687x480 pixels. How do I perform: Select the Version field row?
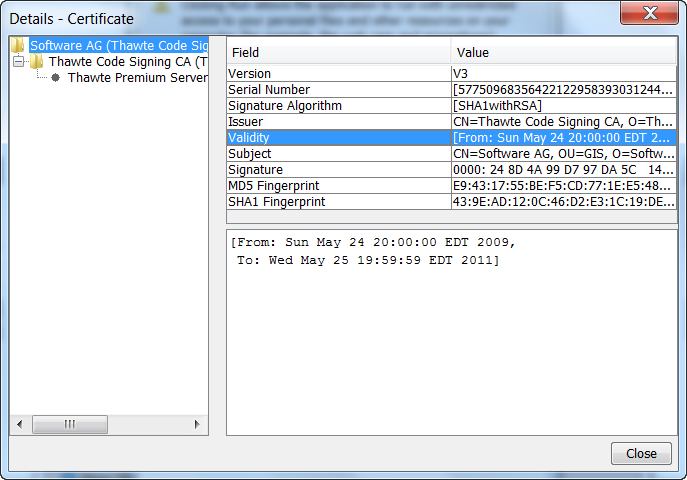coord(452,74)
